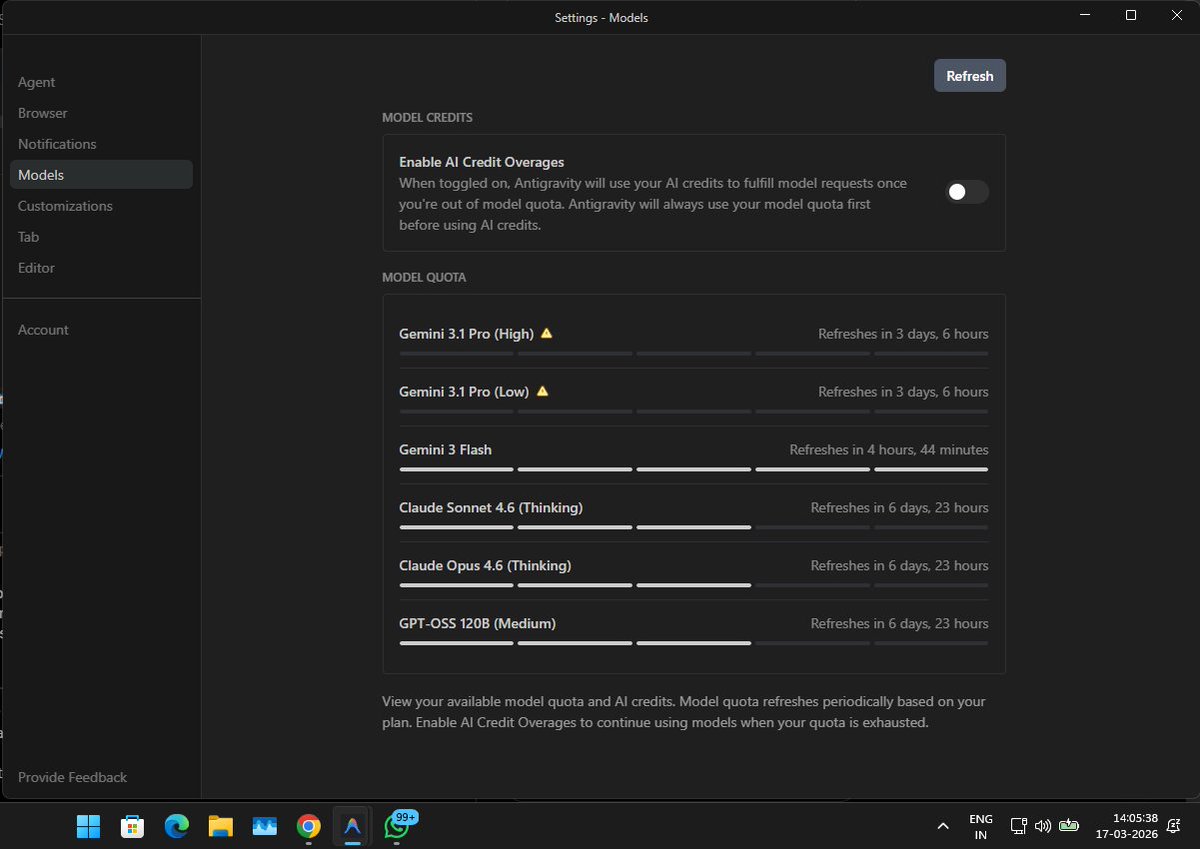
Task: Select the Gemini 3.1 Pro (Low) label
Action: (x=464, y=392)
